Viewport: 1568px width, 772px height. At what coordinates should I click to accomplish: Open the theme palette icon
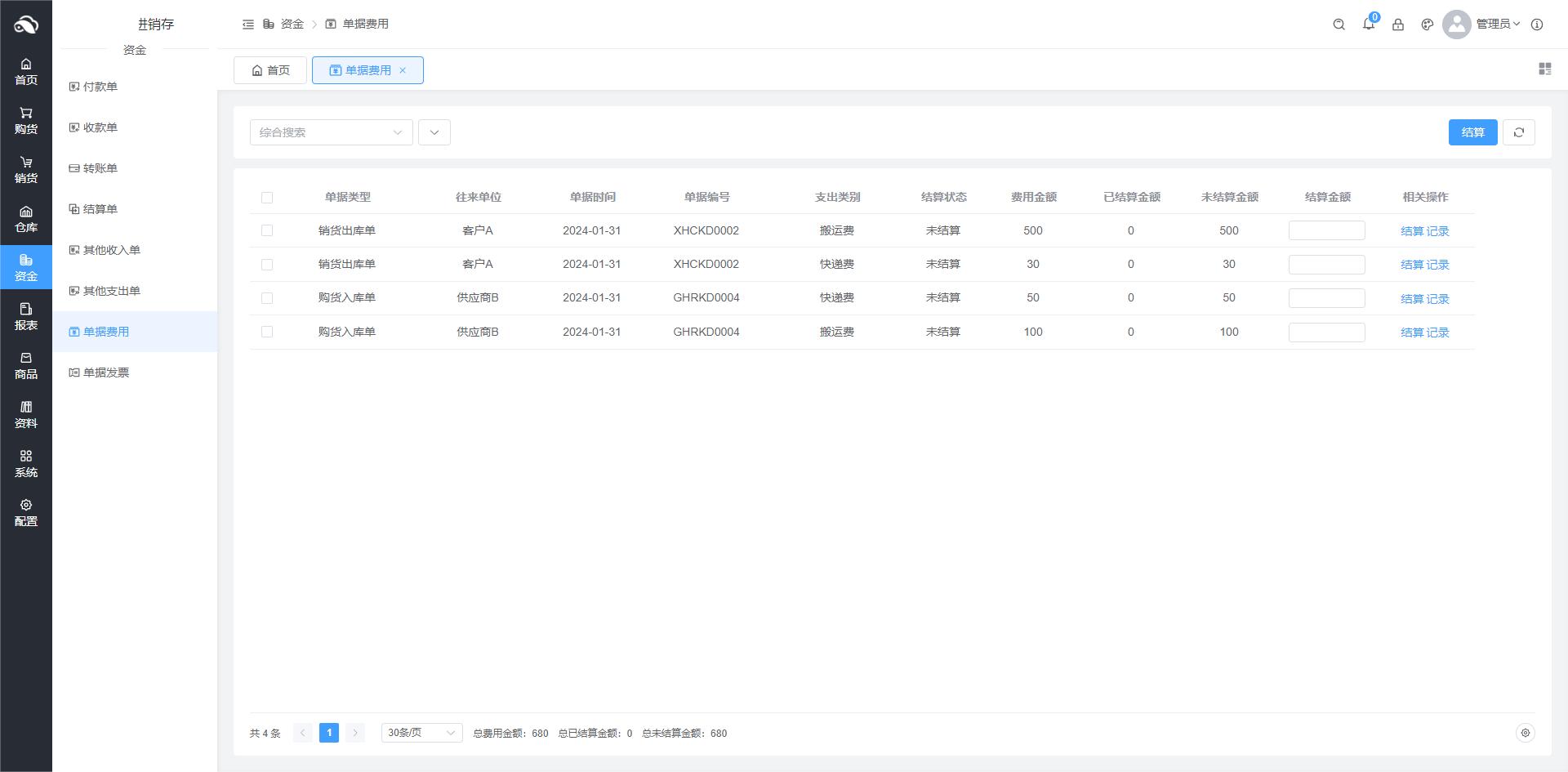(x=1428, y=25)
